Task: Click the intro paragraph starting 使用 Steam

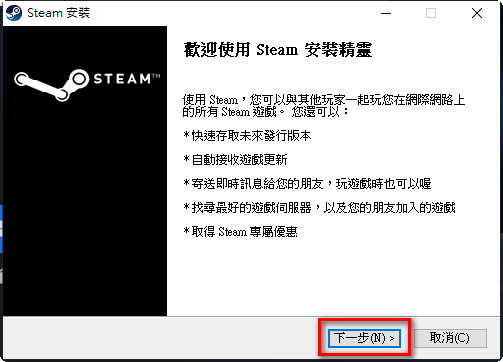Action: [x=324, y=105]
